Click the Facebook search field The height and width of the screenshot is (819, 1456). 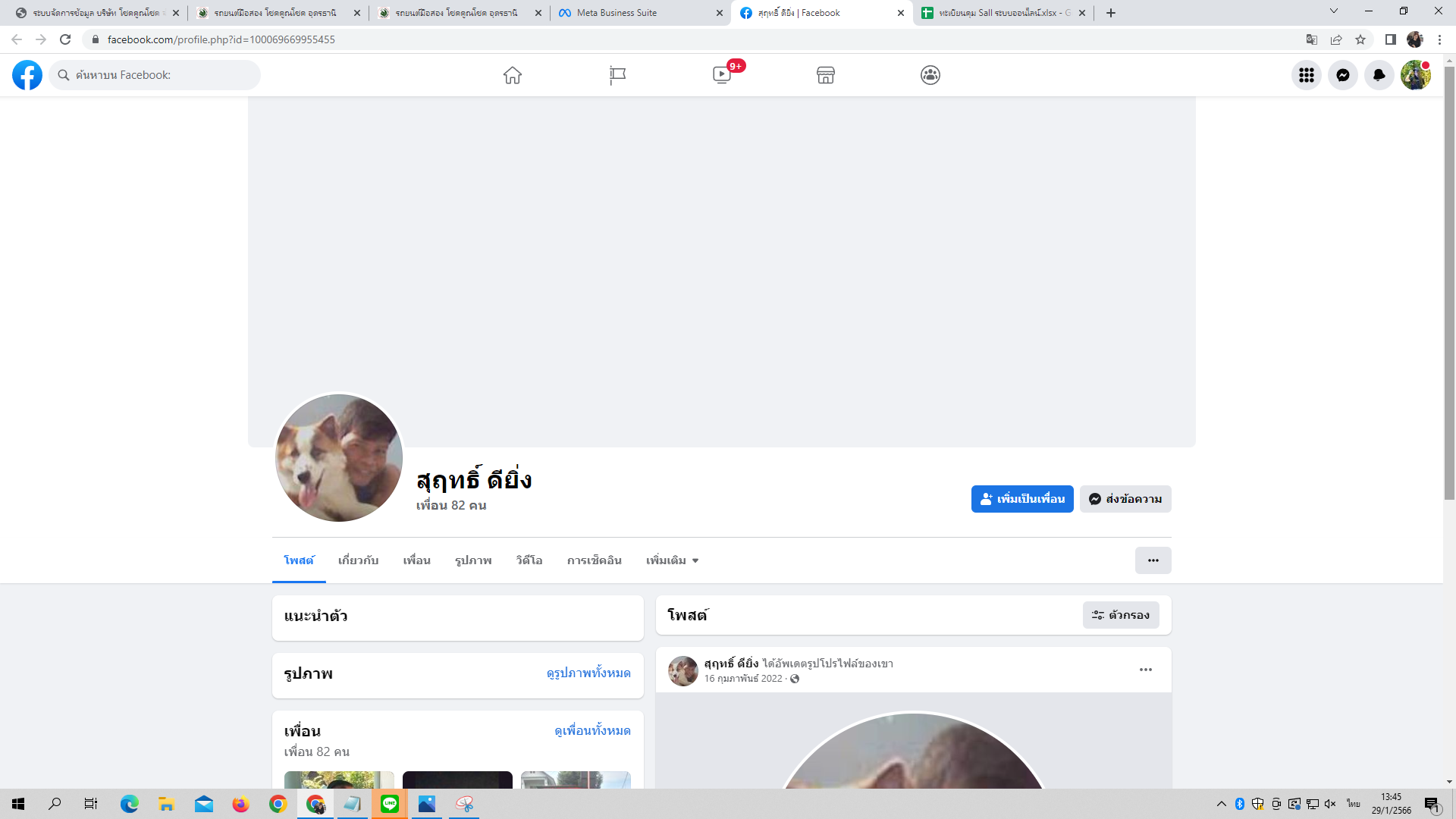(x=155, y=75)
